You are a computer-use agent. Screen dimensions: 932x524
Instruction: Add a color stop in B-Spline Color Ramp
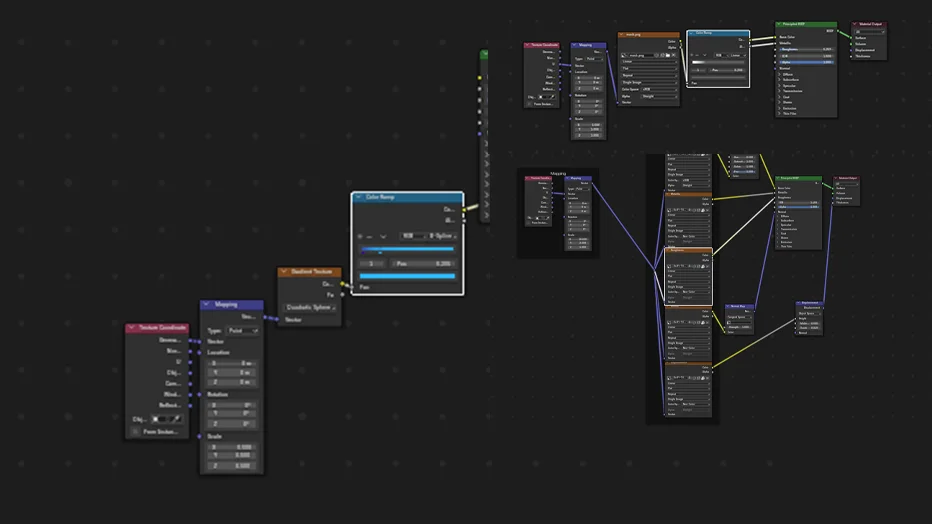click(x=360, y=236)
